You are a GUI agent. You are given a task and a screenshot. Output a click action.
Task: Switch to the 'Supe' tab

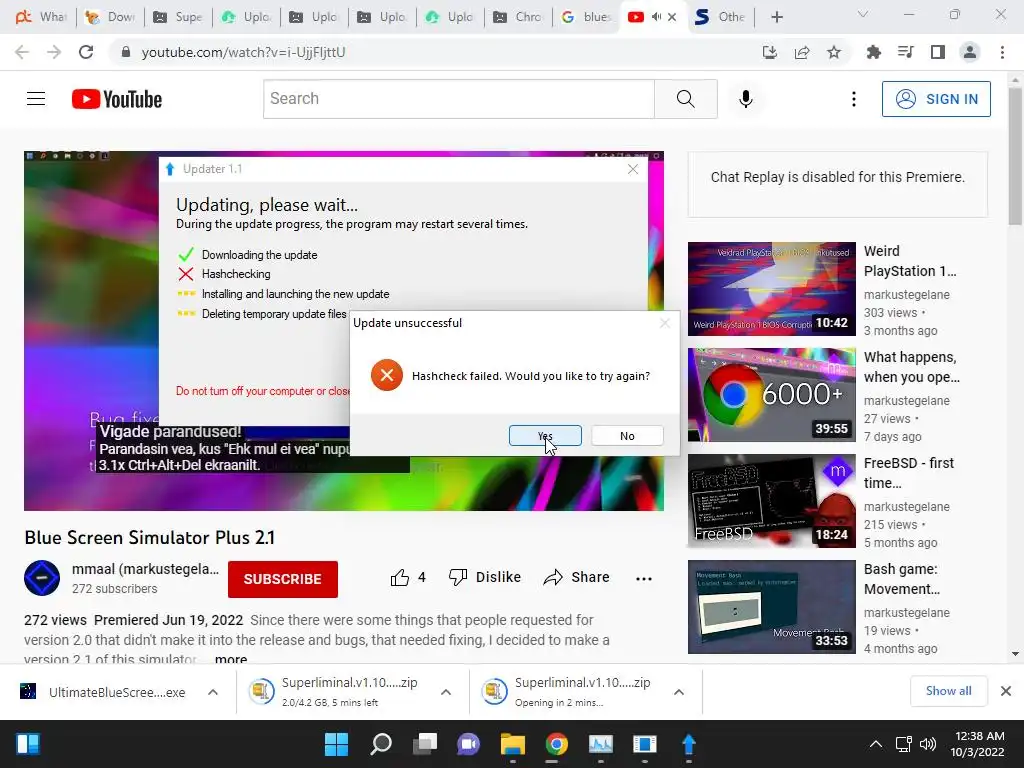pos(178,17)
